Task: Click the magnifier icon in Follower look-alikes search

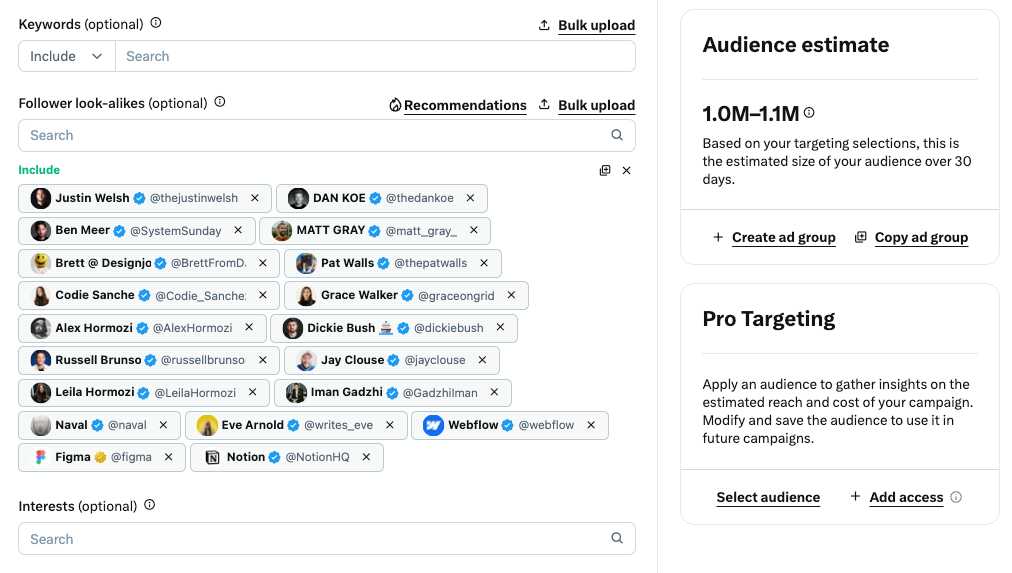Action: click(x=617, y=135)
